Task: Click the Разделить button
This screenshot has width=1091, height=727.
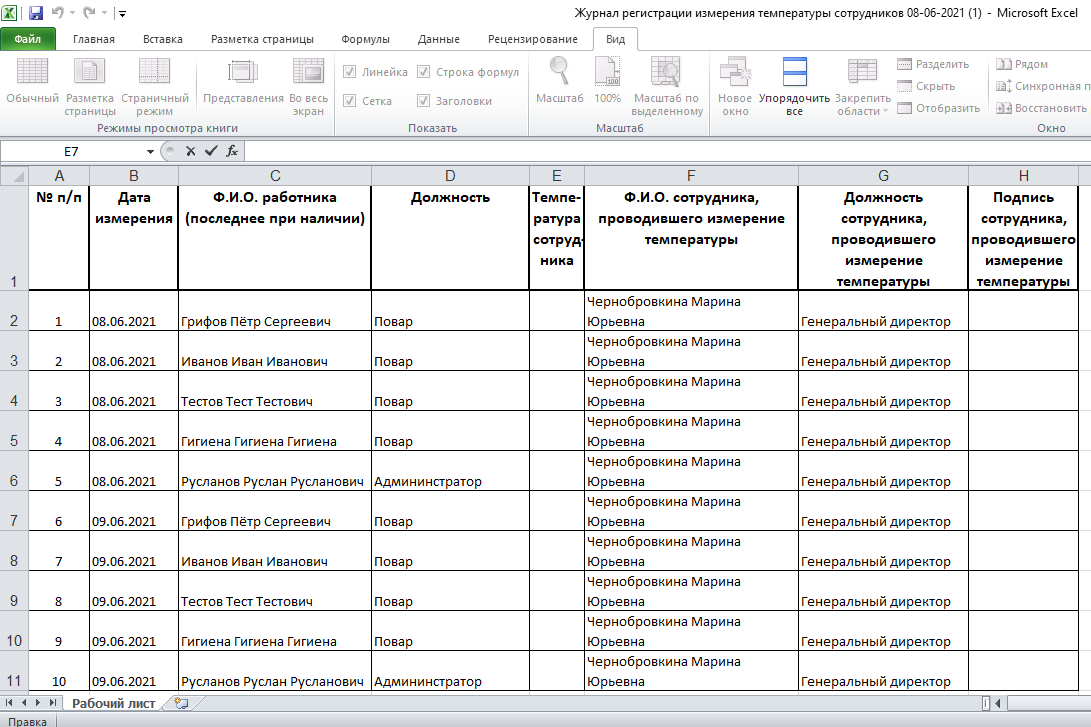Action: pyautogui.click(x=933, y=64)
